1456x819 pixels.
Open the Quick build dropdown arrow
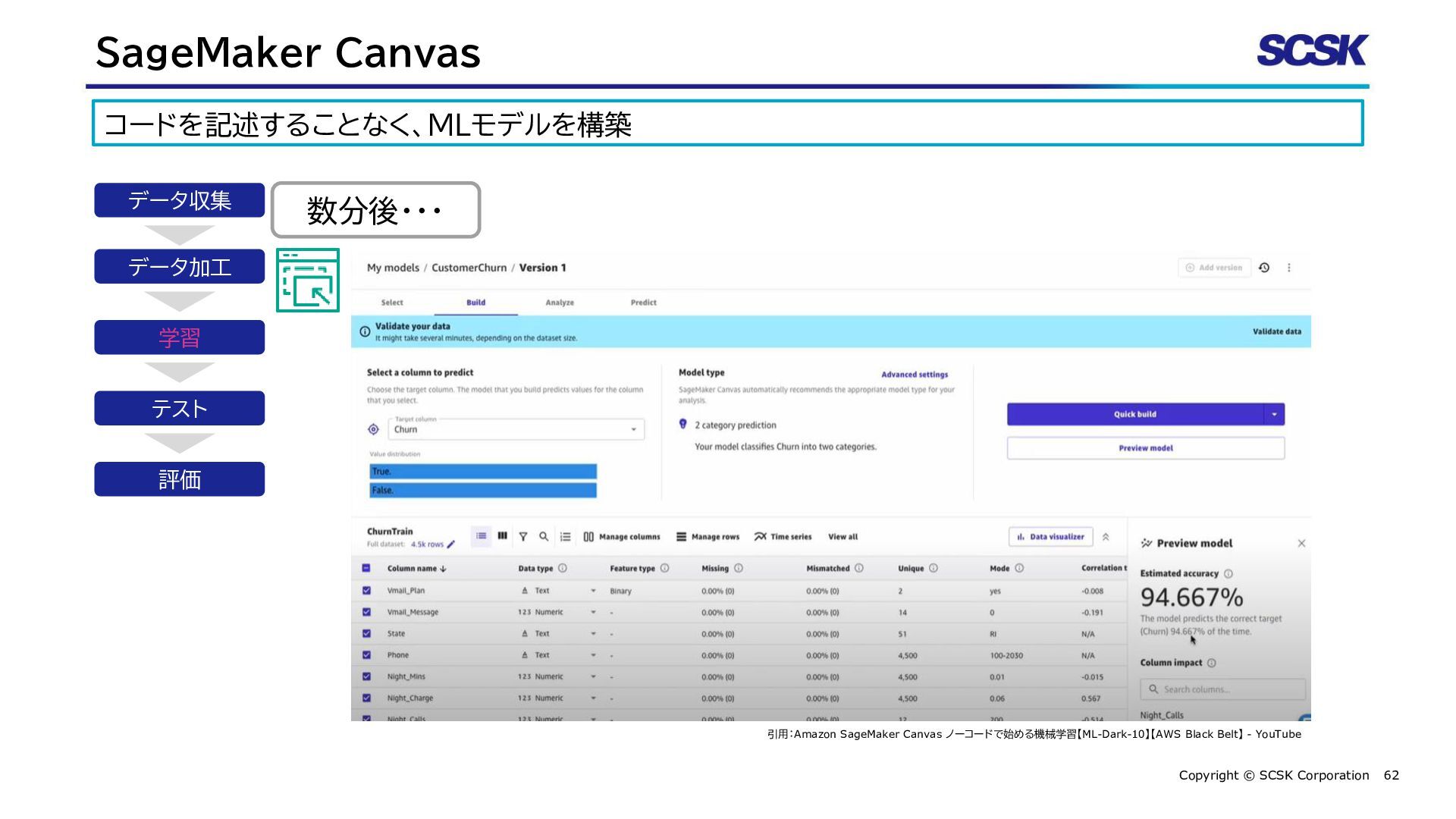(x=1274, y=414)
